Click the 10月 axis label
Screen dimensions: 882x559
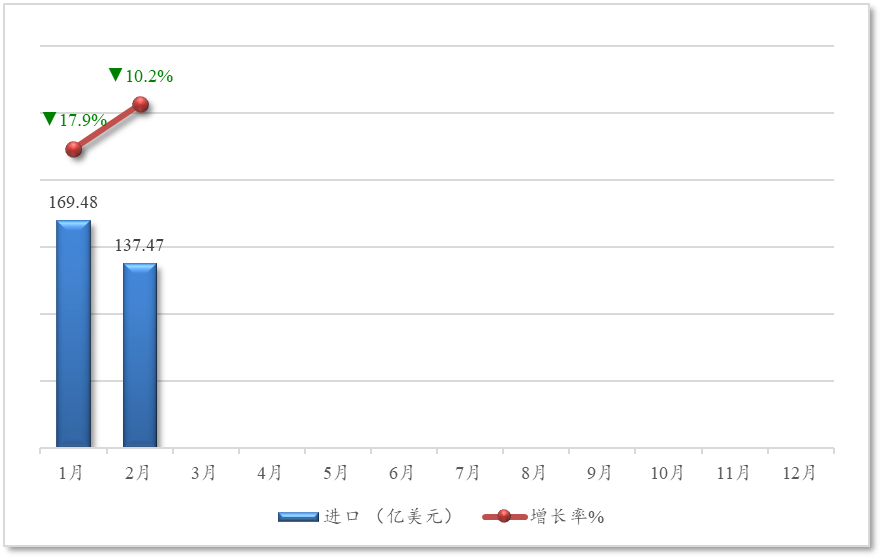click(666, 473)
